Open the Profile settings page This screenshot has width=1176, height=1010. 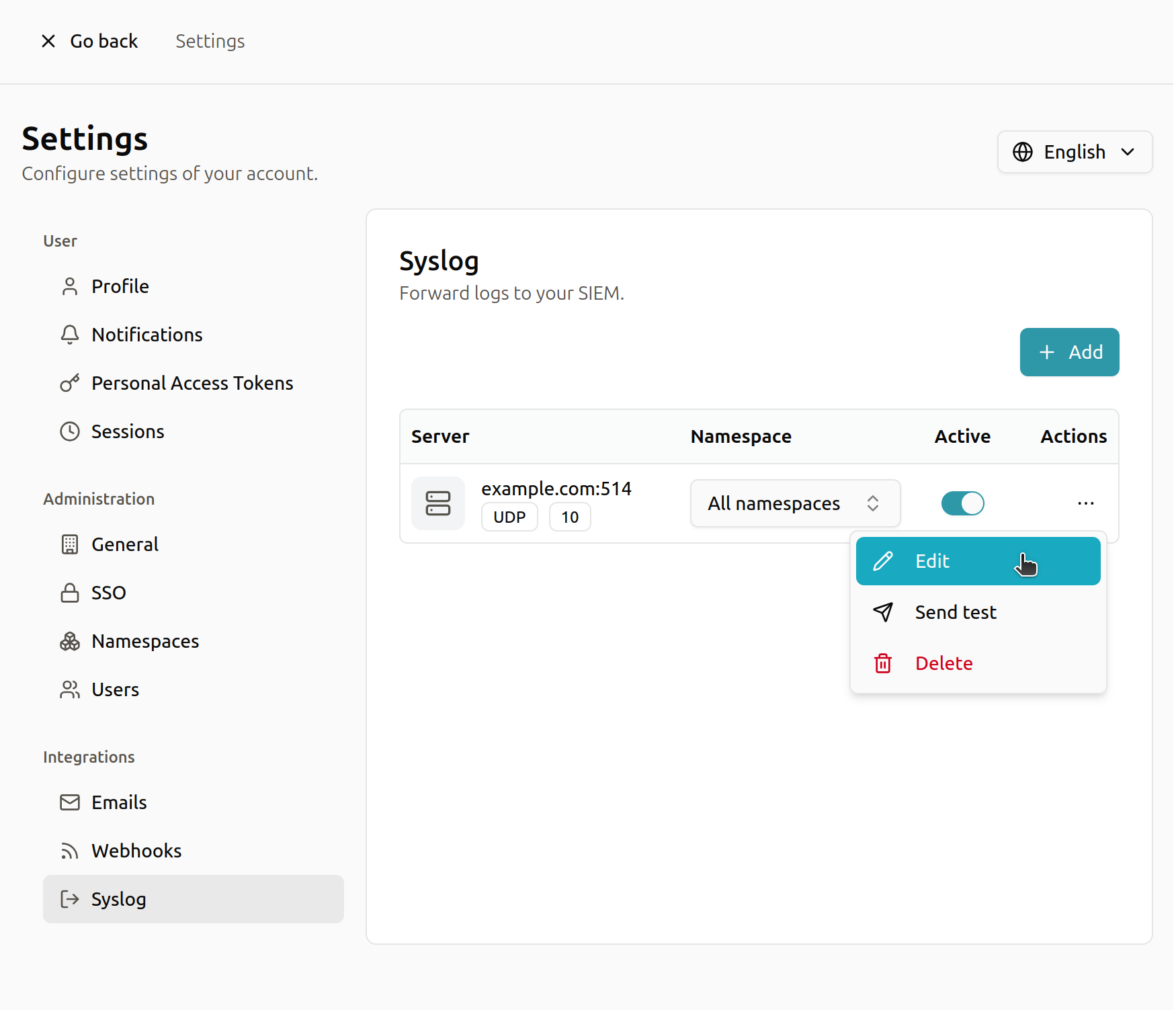point(194,286)
